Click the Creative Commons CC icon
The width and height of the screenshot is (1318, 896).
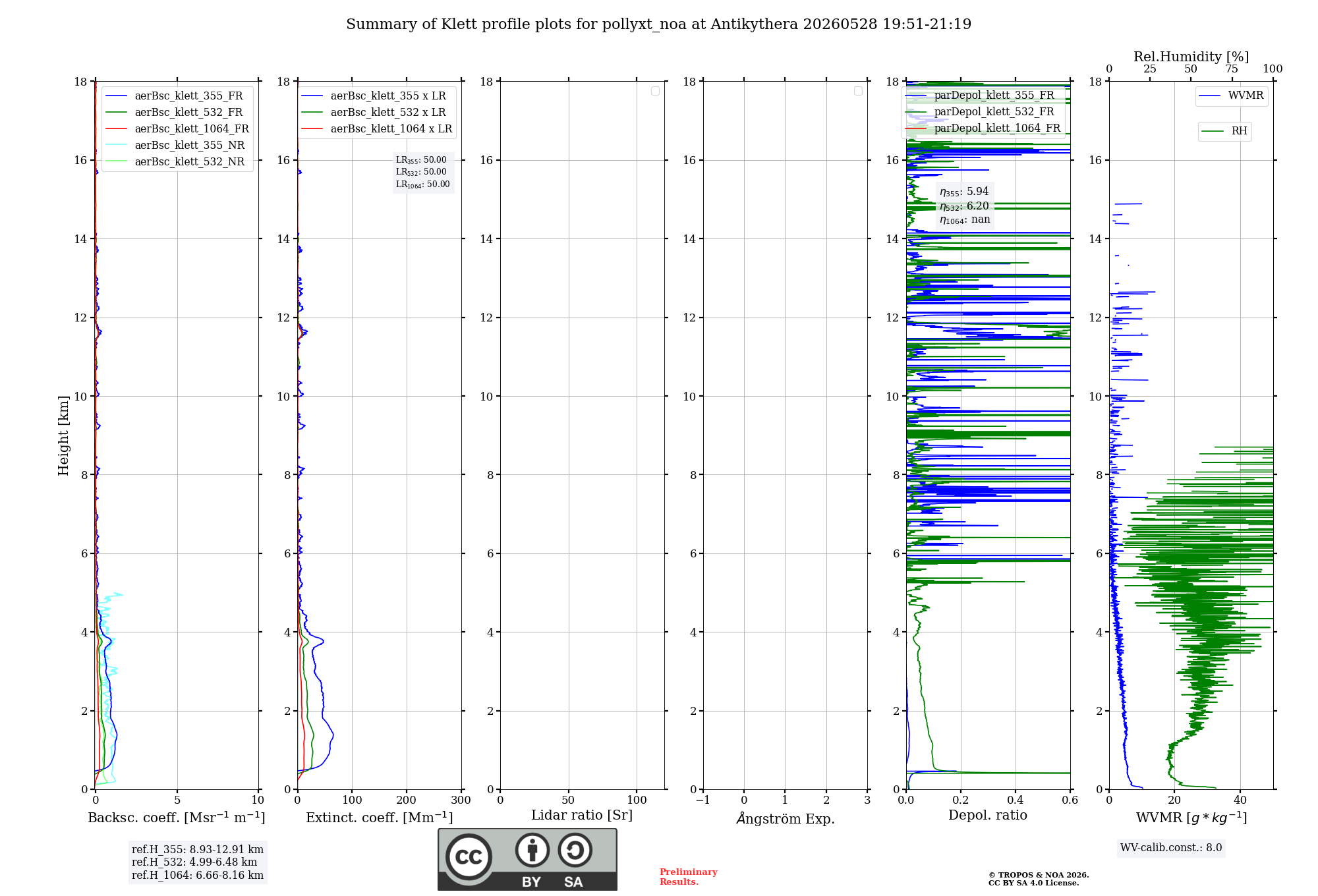click(469, 856)
